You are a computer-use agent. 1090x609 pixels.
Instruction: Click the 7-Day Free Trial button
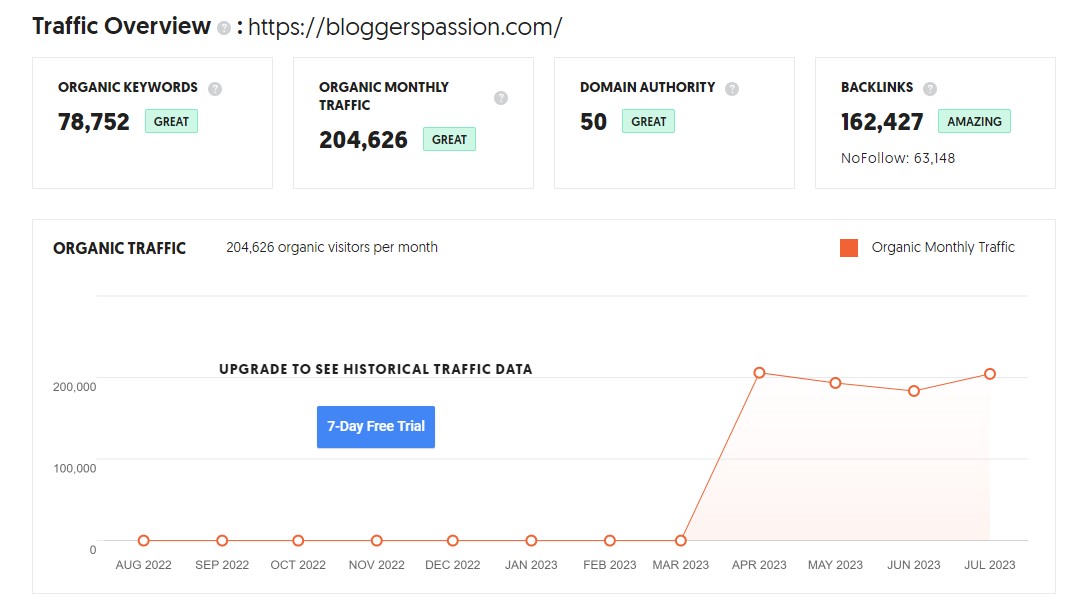(375, 427)
